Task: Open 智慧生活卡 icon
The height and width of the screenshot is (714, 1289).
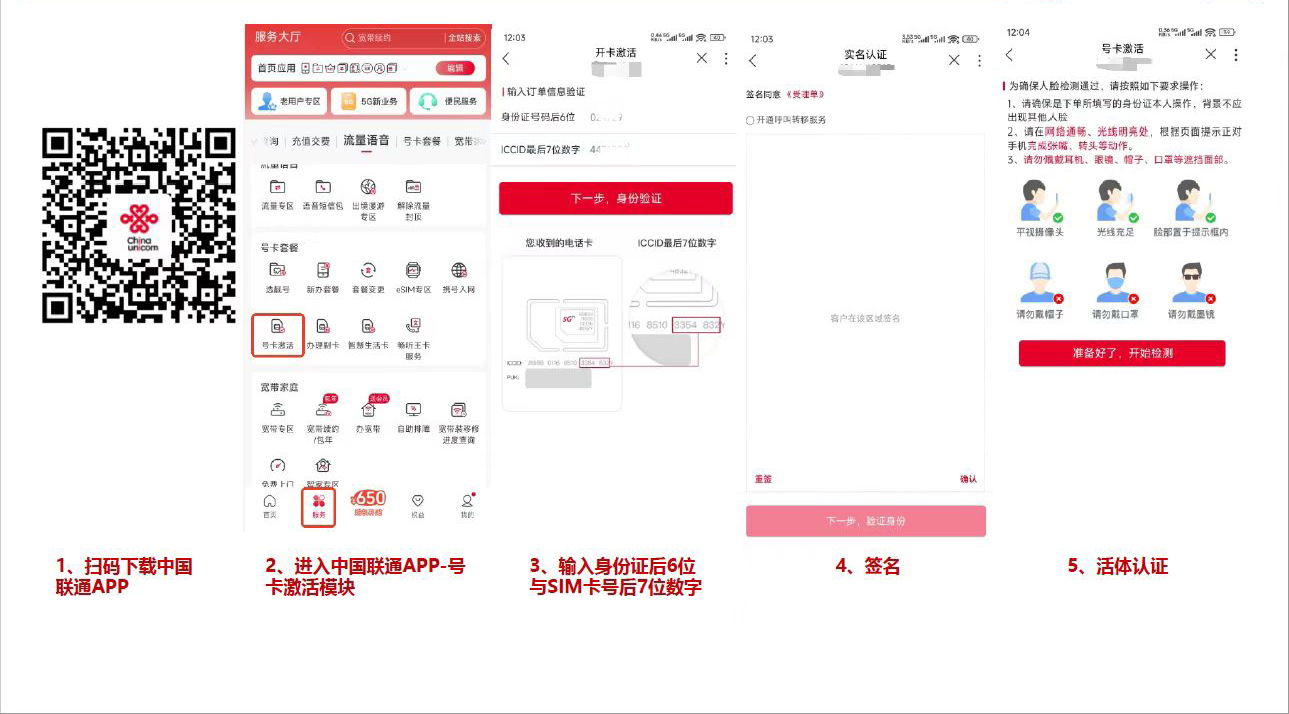Action: pos(368,326)
